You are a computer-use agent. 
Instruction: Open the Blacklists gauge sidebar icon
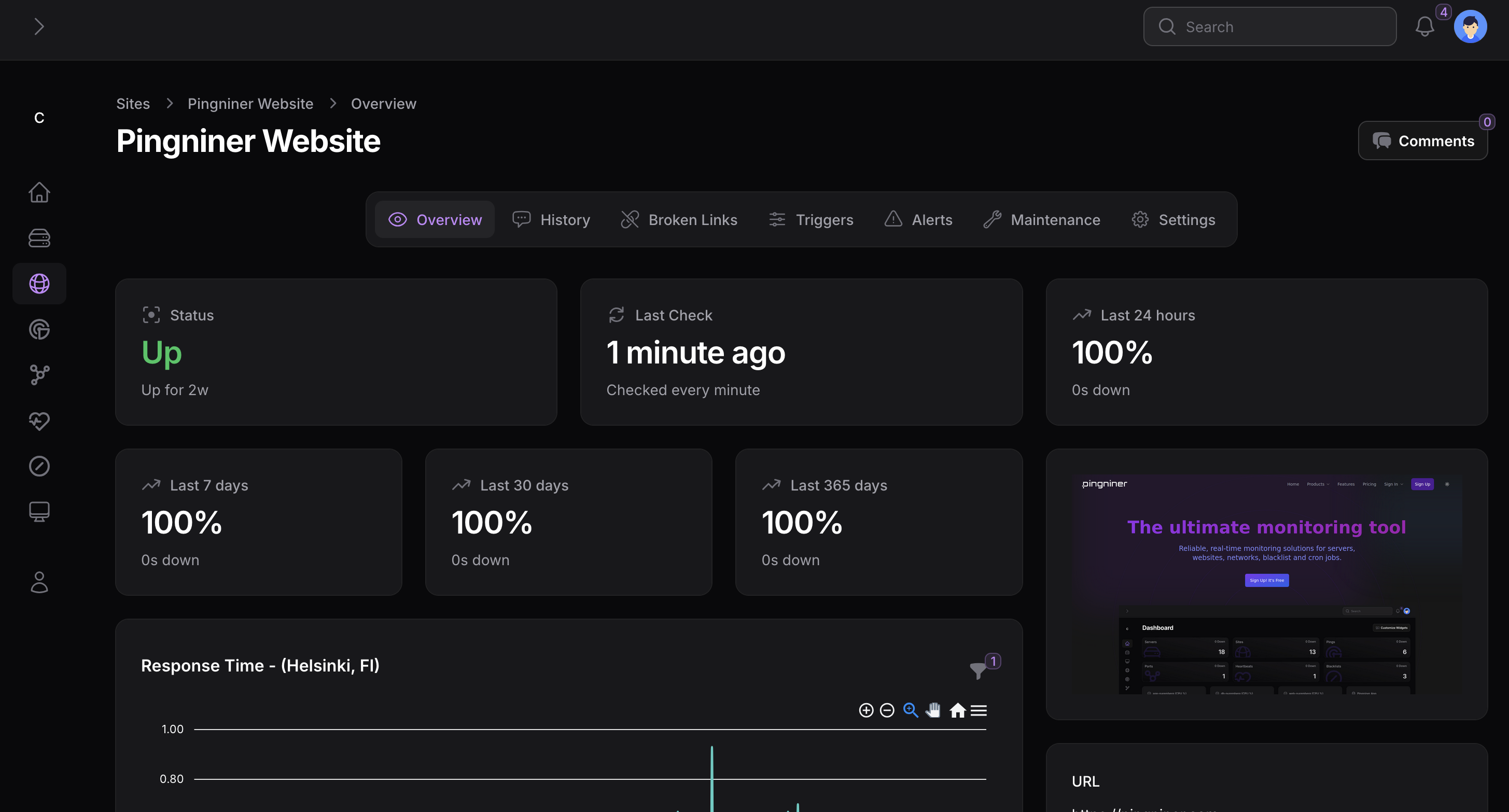click(39, 466)
